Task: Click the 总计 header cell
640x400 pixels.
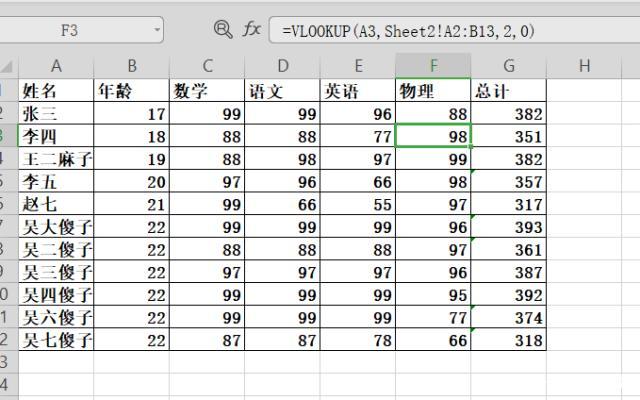Action: 509,90
